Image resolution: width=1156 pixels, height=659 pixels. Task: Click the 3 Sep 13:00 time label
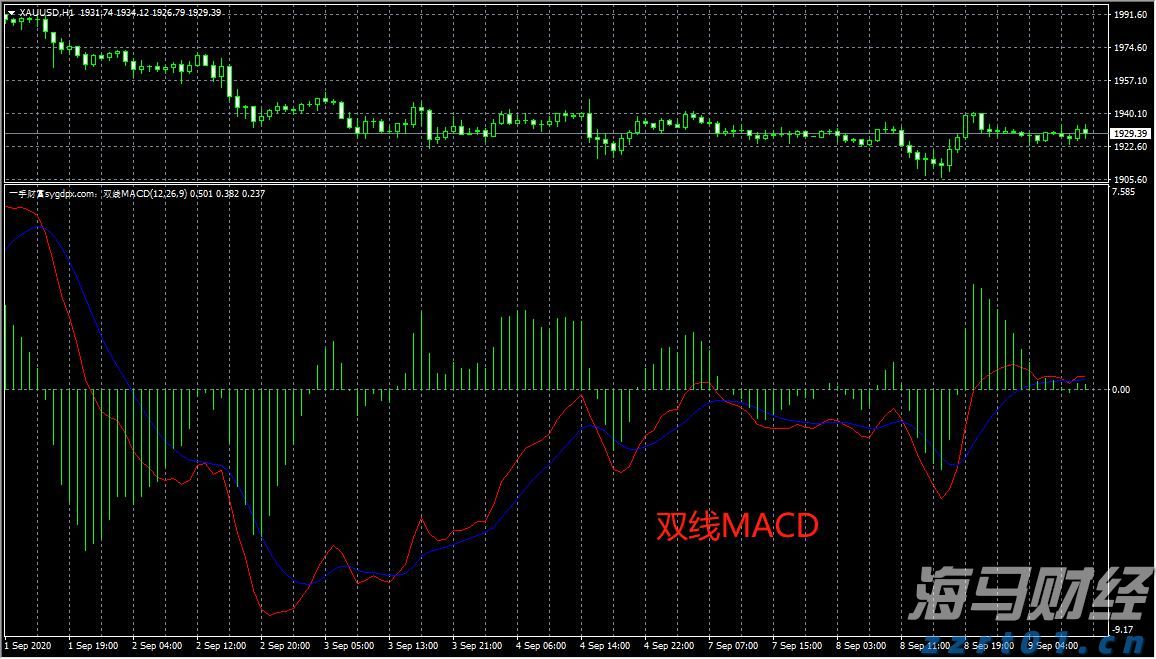click(x=413, y=646)
